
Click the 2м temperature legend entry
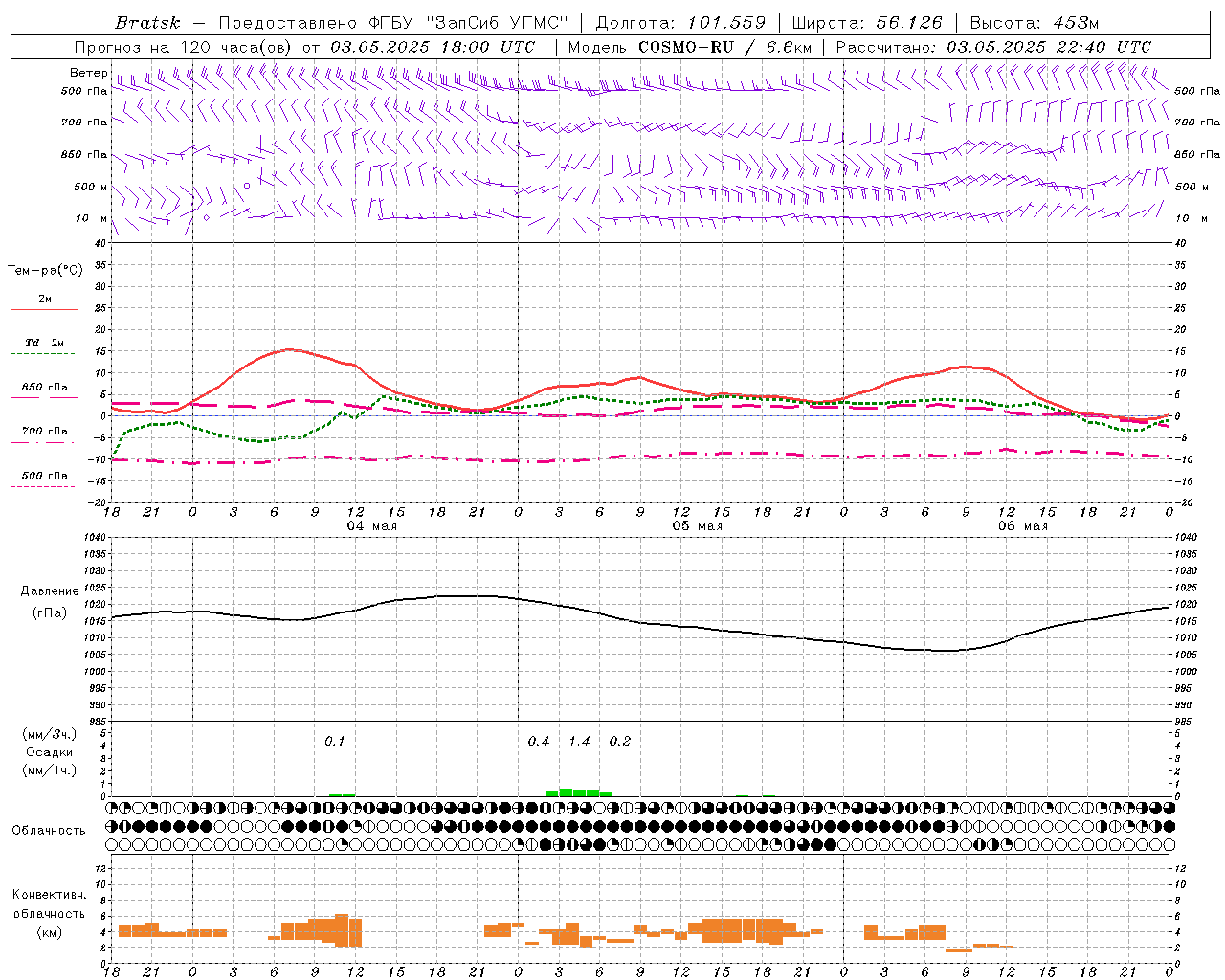coord(45,299)
